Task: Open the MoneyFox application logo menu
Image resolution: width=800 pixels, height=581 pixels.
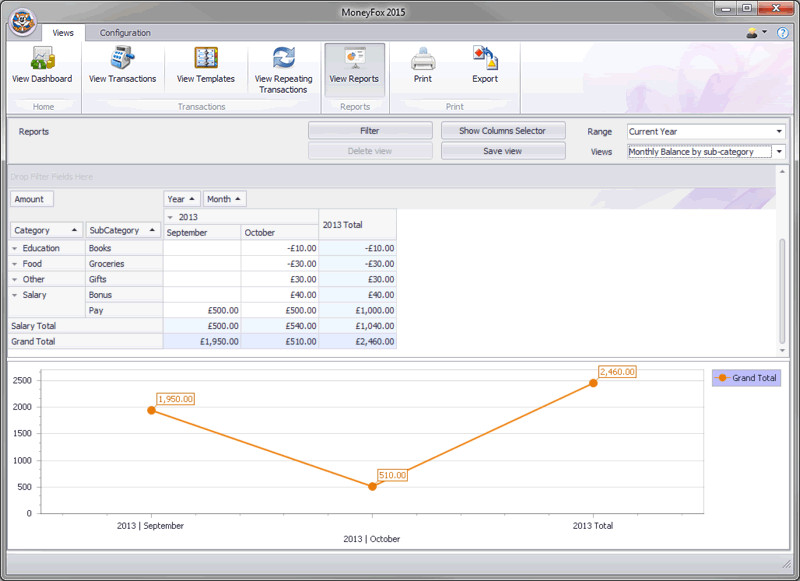Action: coord(23,22)
